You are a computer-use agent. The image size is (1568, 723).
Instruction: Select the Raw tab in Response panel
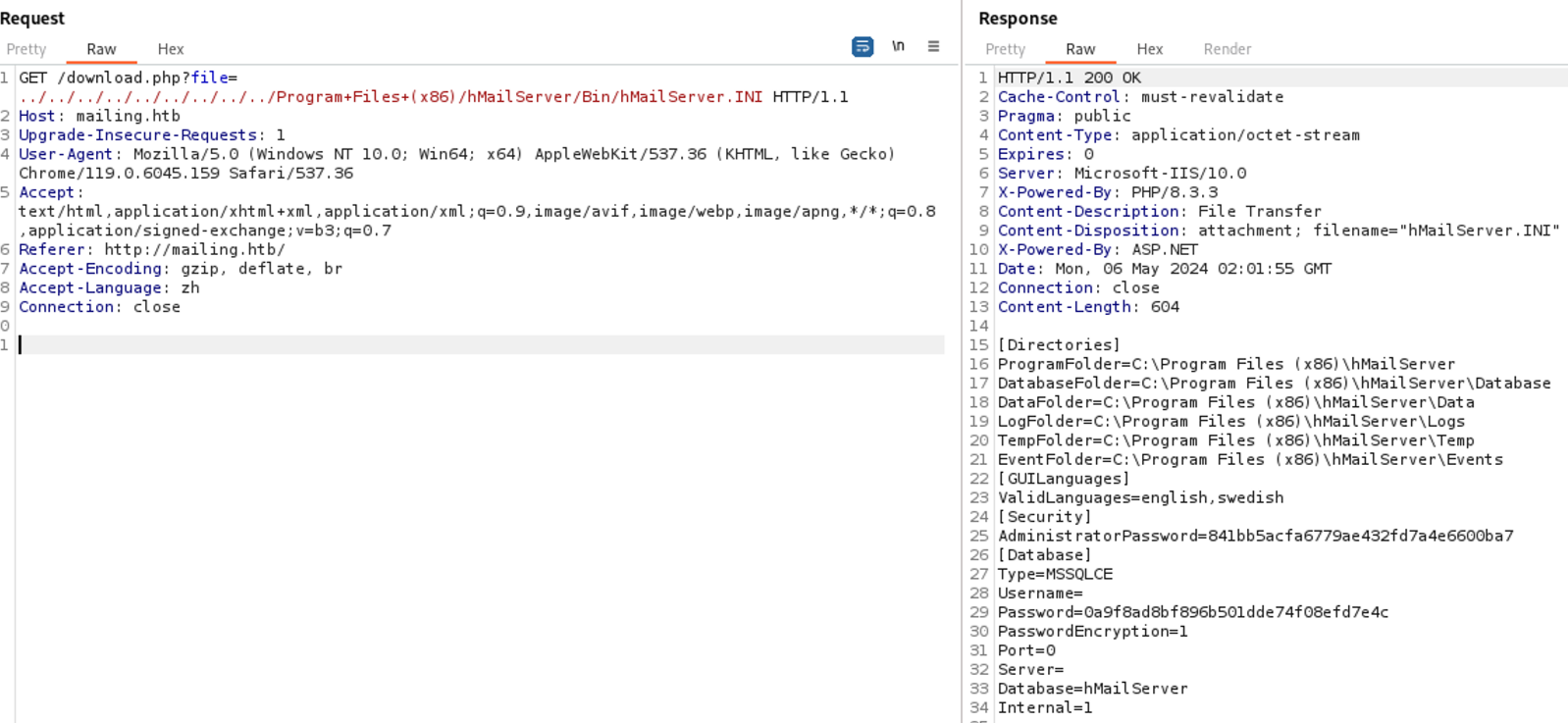1080,49
